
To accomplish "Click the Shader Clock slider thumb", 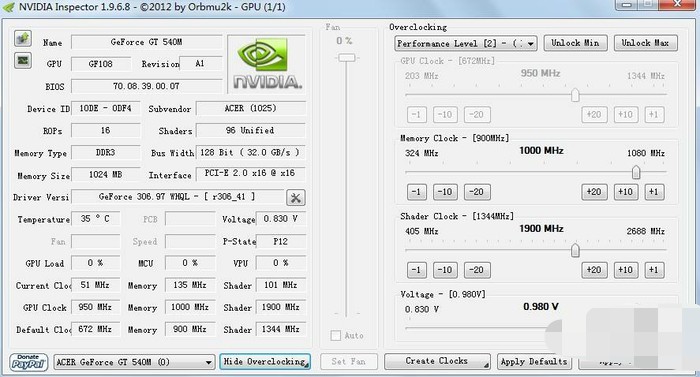I will coord(575,250).
